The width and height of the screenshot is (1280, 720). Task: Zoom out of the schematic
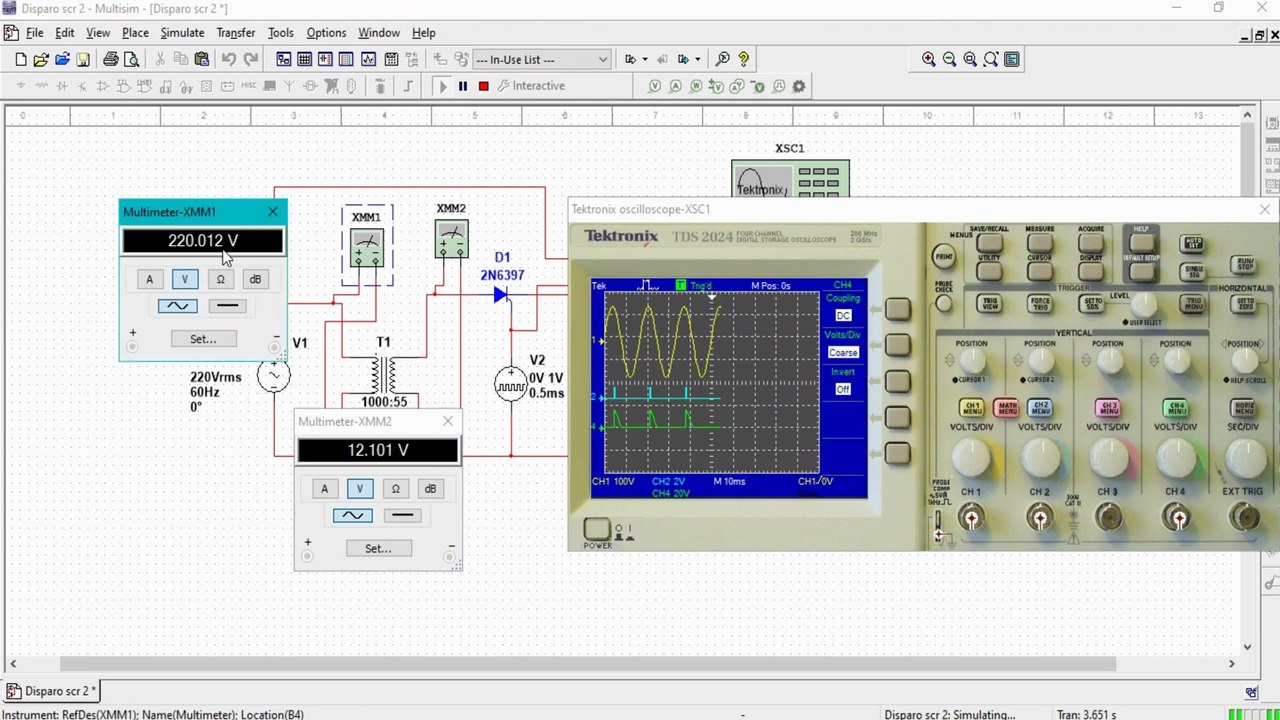(949, 59)
